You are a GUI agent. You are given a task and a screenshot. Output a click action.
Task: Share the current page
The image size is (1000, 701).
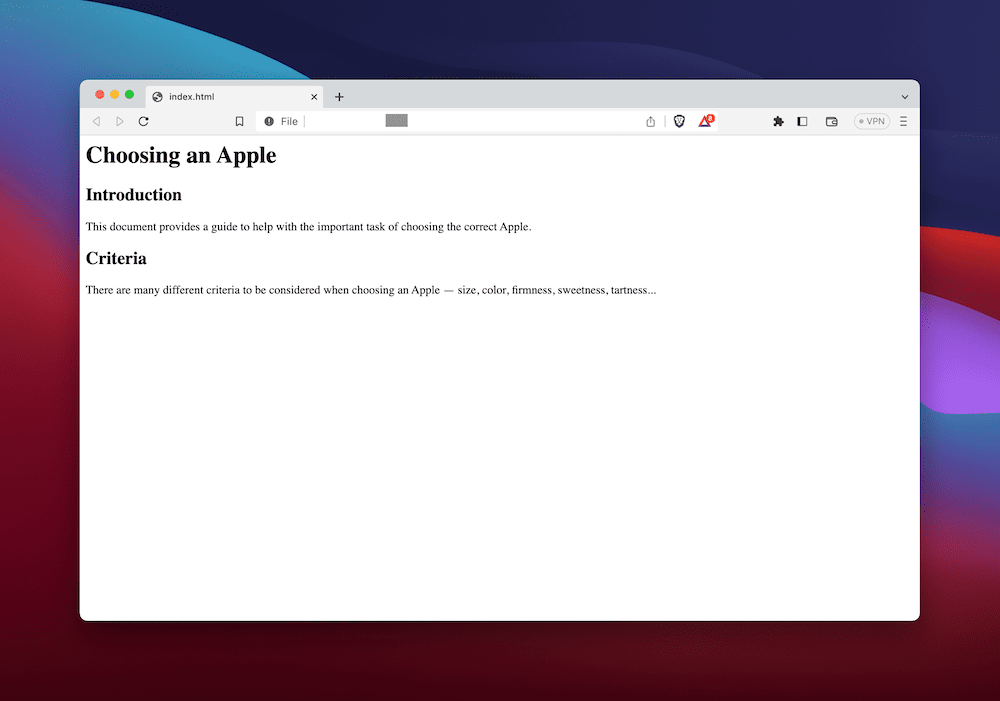[650, 121]
